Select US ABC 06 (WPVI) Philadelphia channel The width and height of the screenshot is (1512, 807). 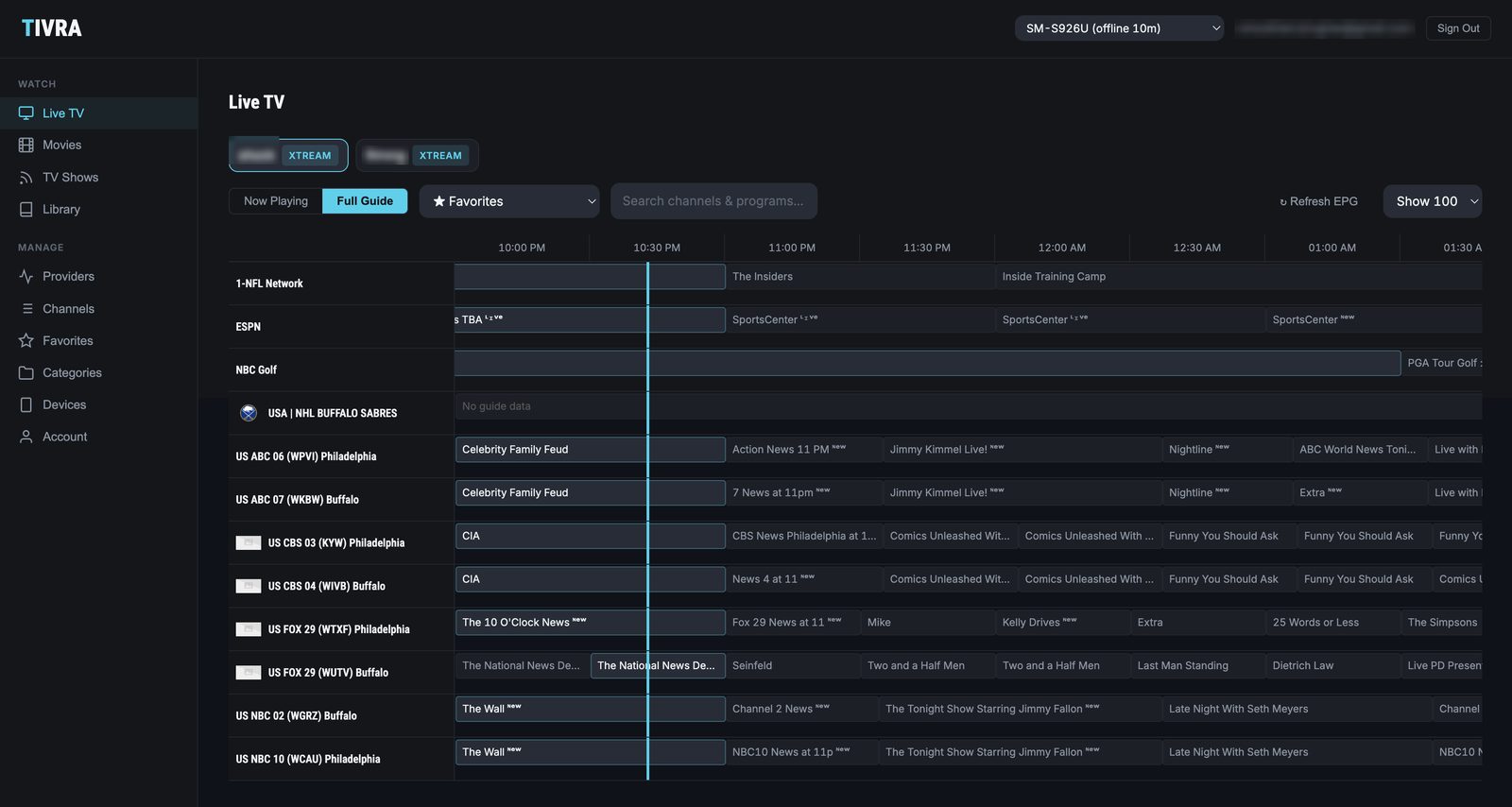341,456
